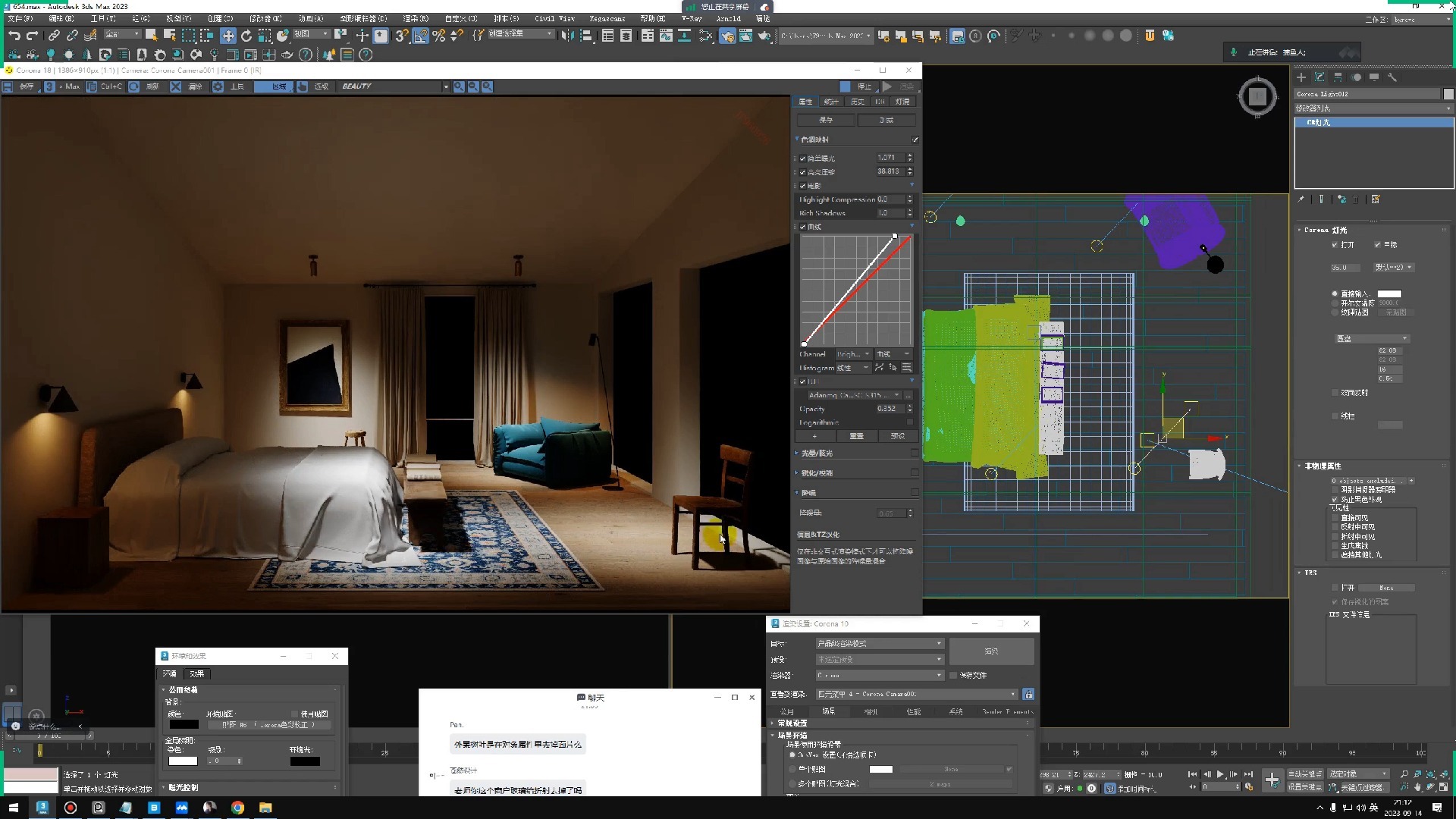
Task: Open the Civil View menu
Action: pos(554,18)
